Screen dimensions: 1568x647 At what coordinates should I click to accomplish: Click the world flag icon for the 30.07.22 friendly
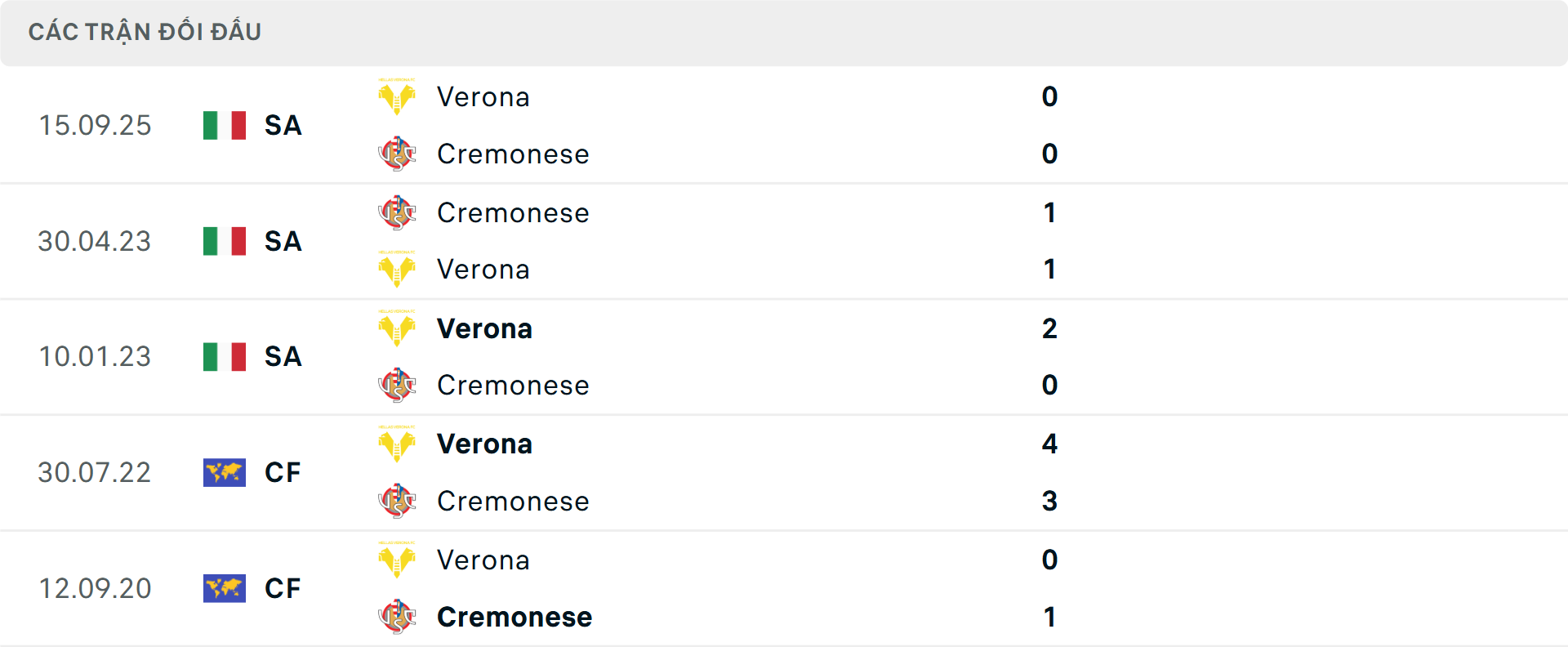coord(224,472)
